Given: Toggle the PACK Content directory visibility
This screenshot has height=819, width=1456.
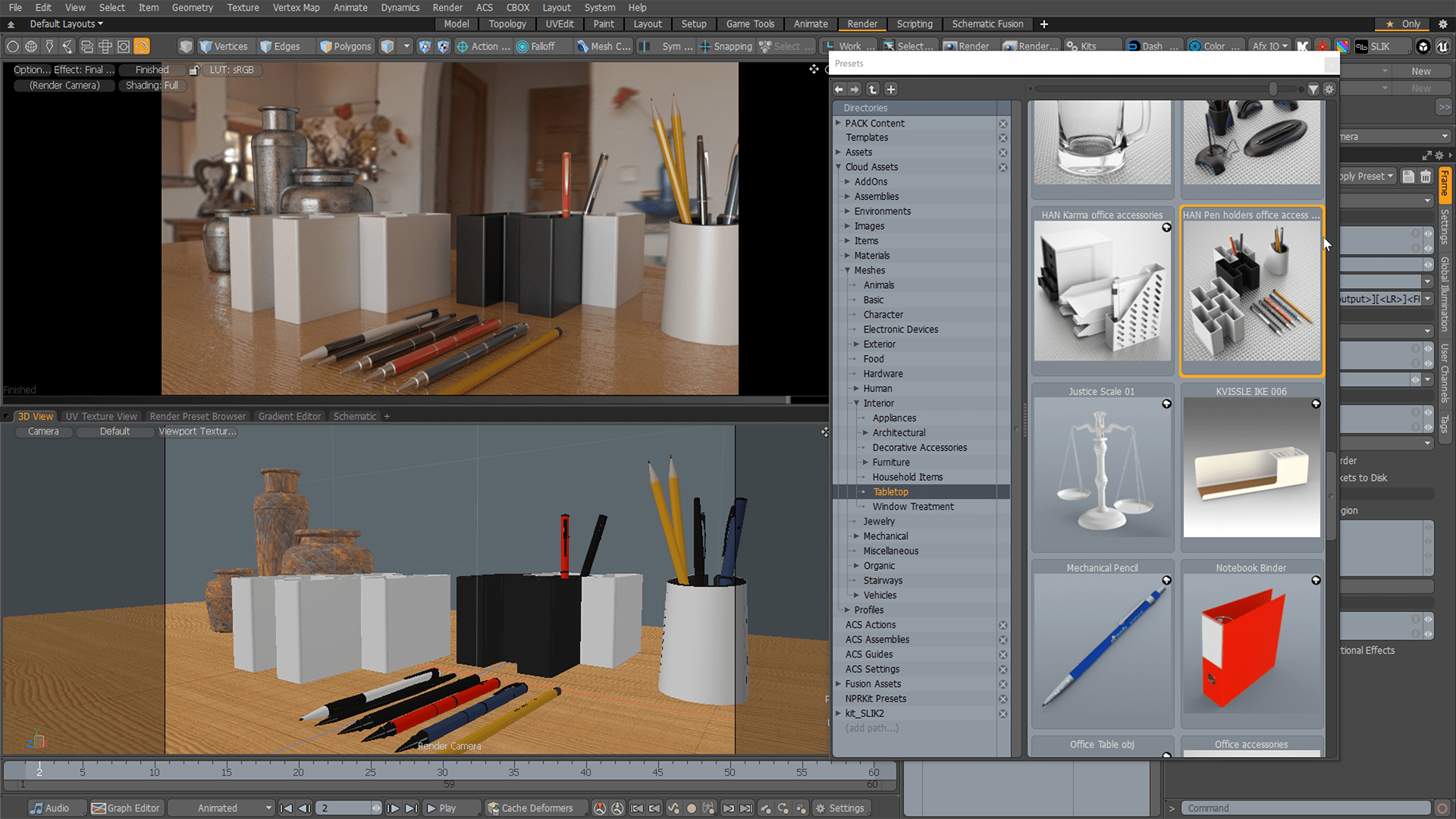Looking at the screenshot, I should [1003, 123].
